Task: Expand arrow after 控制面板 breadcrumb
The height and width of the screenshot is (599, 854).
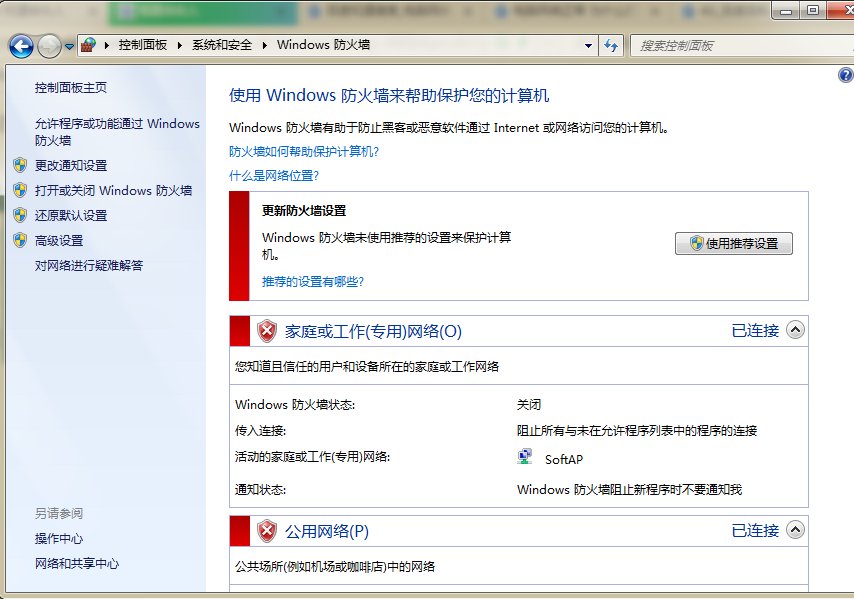Action: [x=179, y=46]
